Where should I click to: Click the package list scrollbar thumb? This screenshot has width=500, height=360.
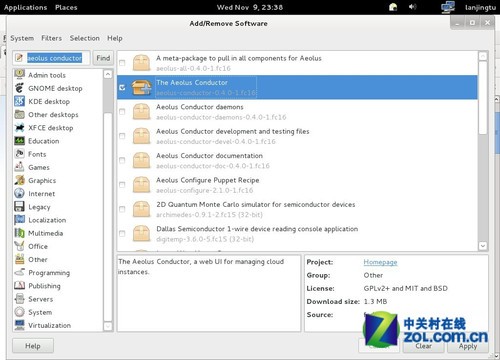(x=483, y=98)
